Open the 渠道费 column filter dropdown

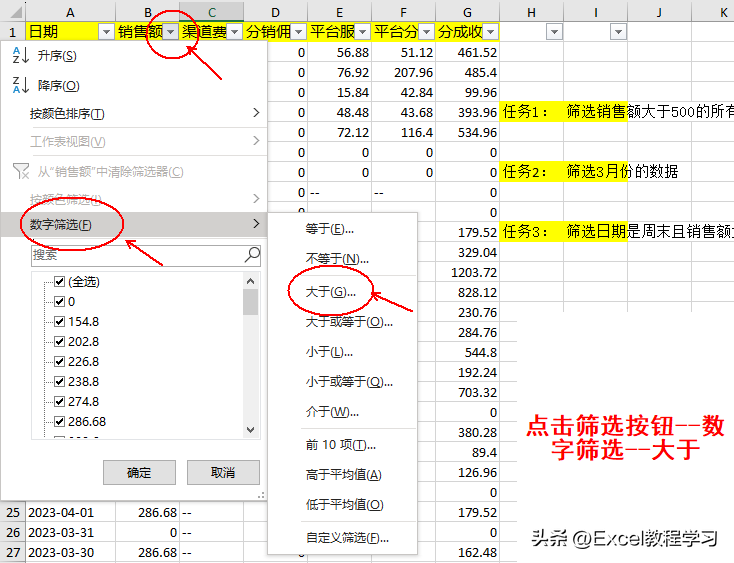tap(235, 32)
